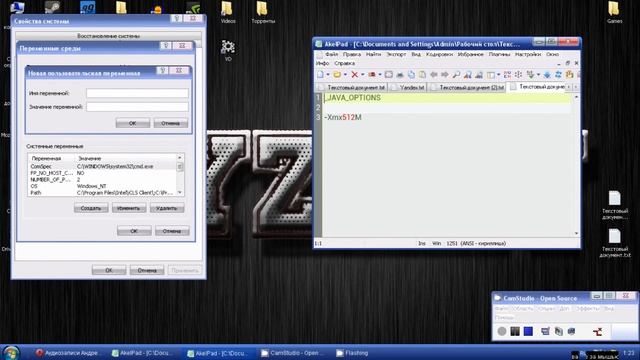This screenshot has height=360, width=640.
Task: Click the window layout icon in AkelPad toolbar
Action: 491,74
